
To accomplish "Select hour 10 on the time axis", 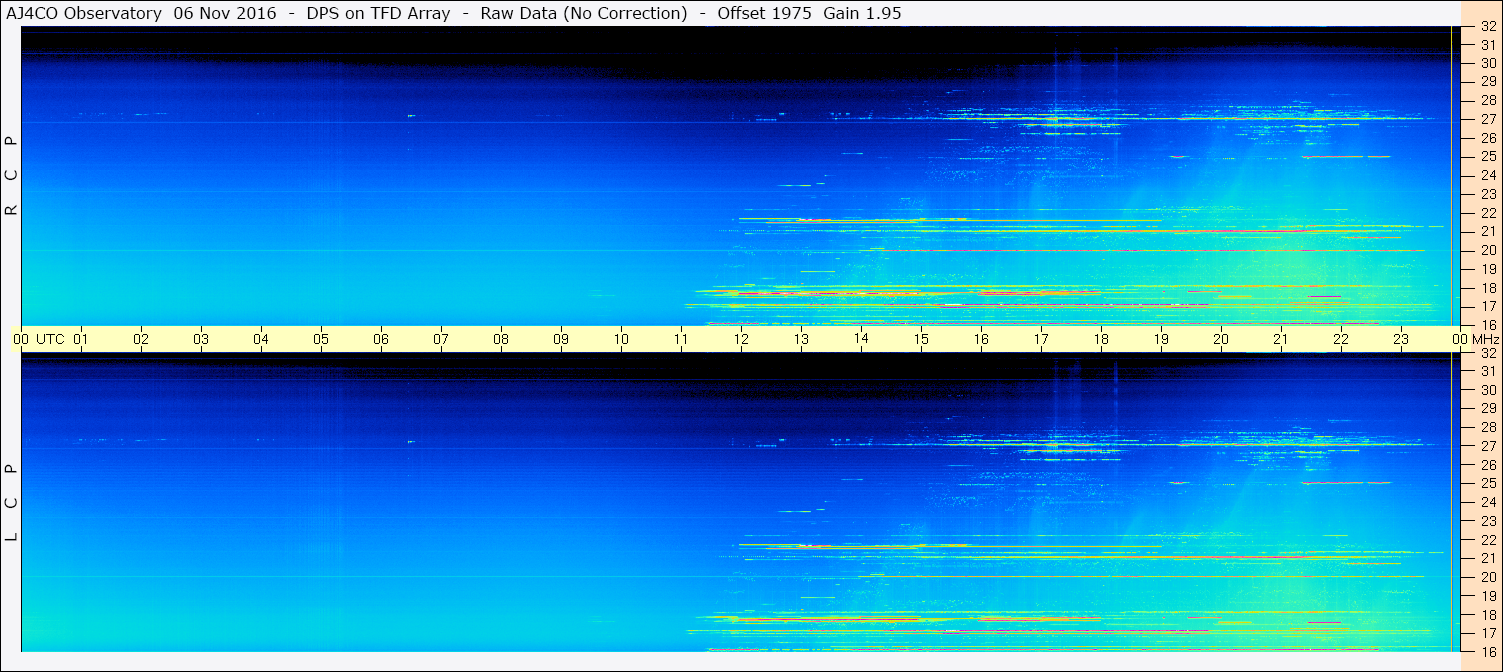I will (x=621, y=339).
